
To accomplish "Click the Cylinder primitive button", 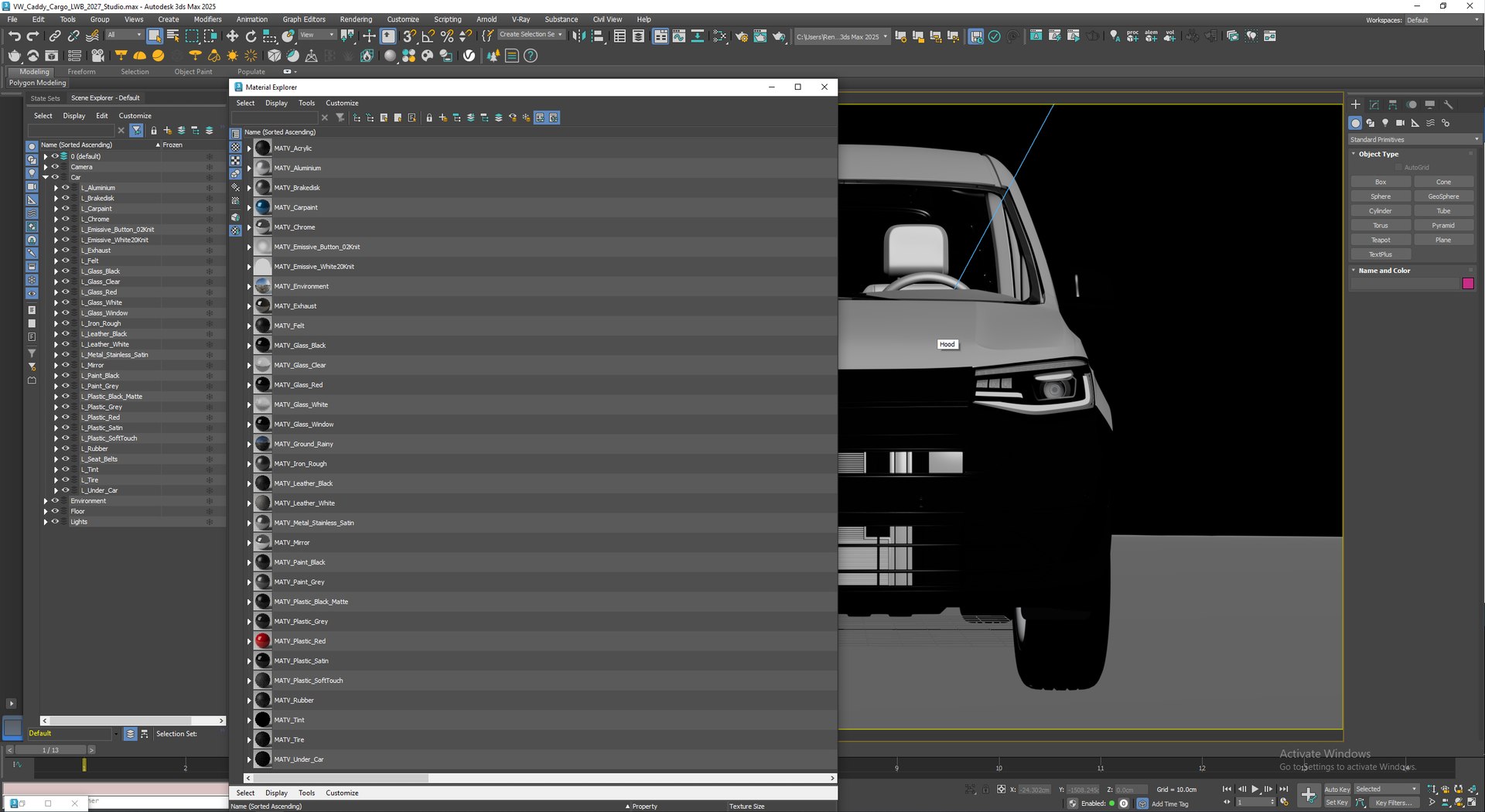I will 1381,211.
